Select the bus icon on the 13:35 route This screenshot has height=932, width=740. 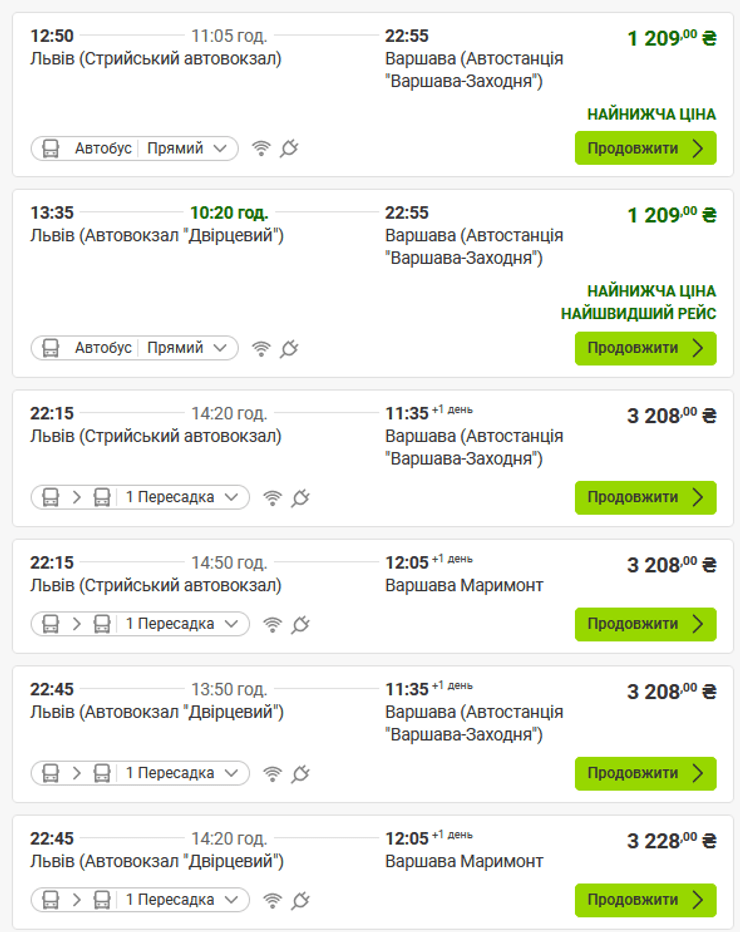(49, 348)
